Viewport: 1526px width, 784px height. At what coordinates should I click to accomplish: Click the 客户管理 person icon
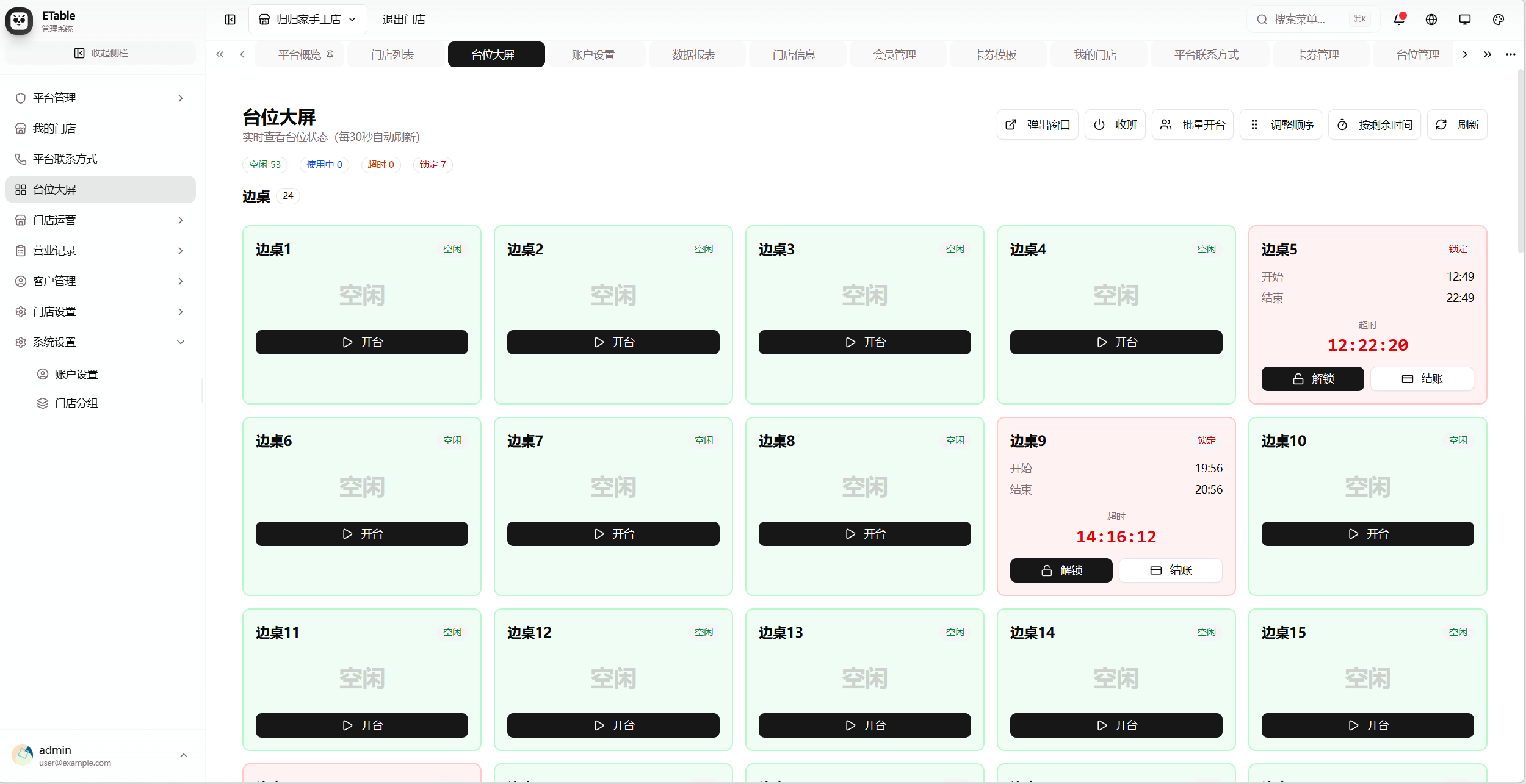21,281
